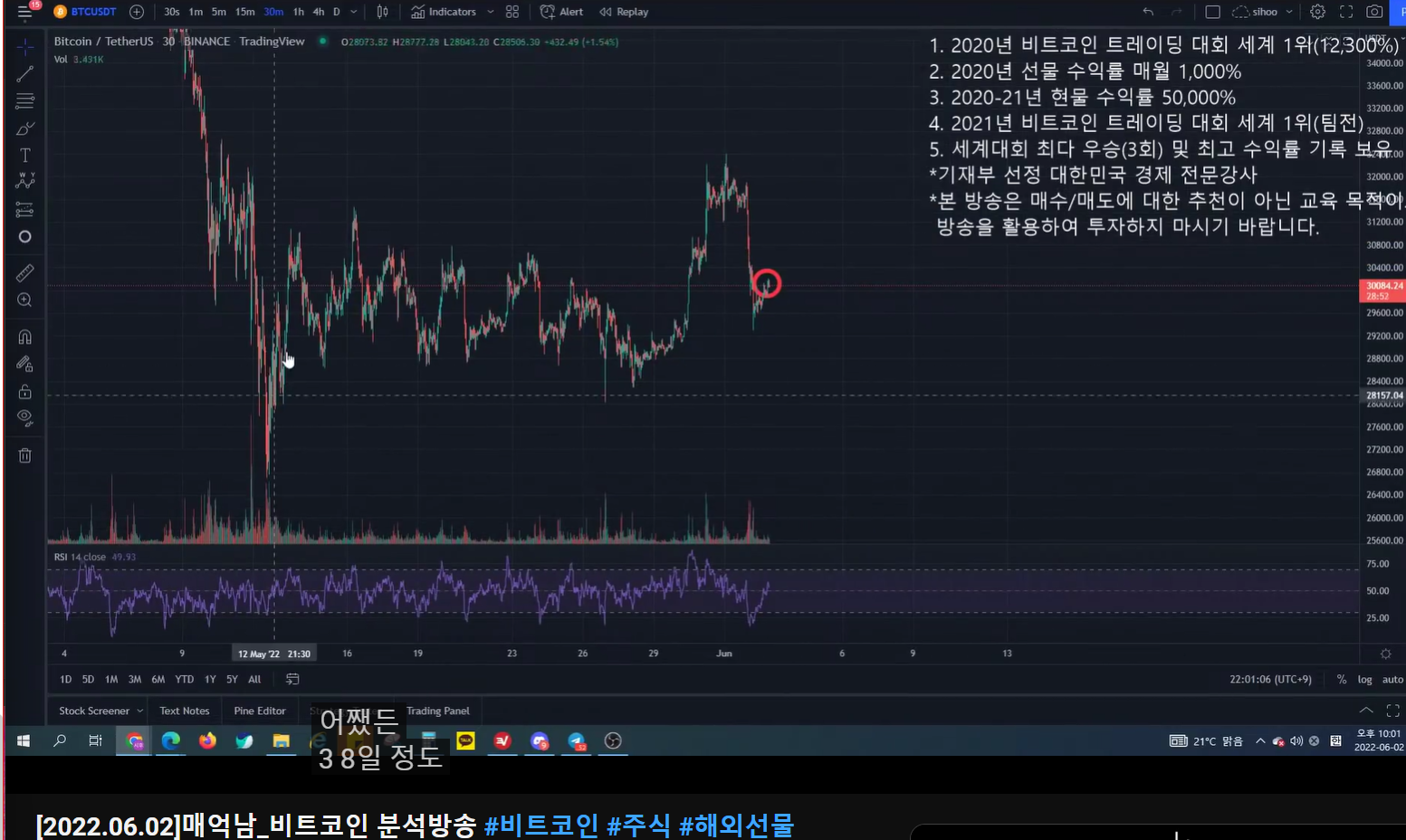Switch to the daily D interval

(336, 12)
